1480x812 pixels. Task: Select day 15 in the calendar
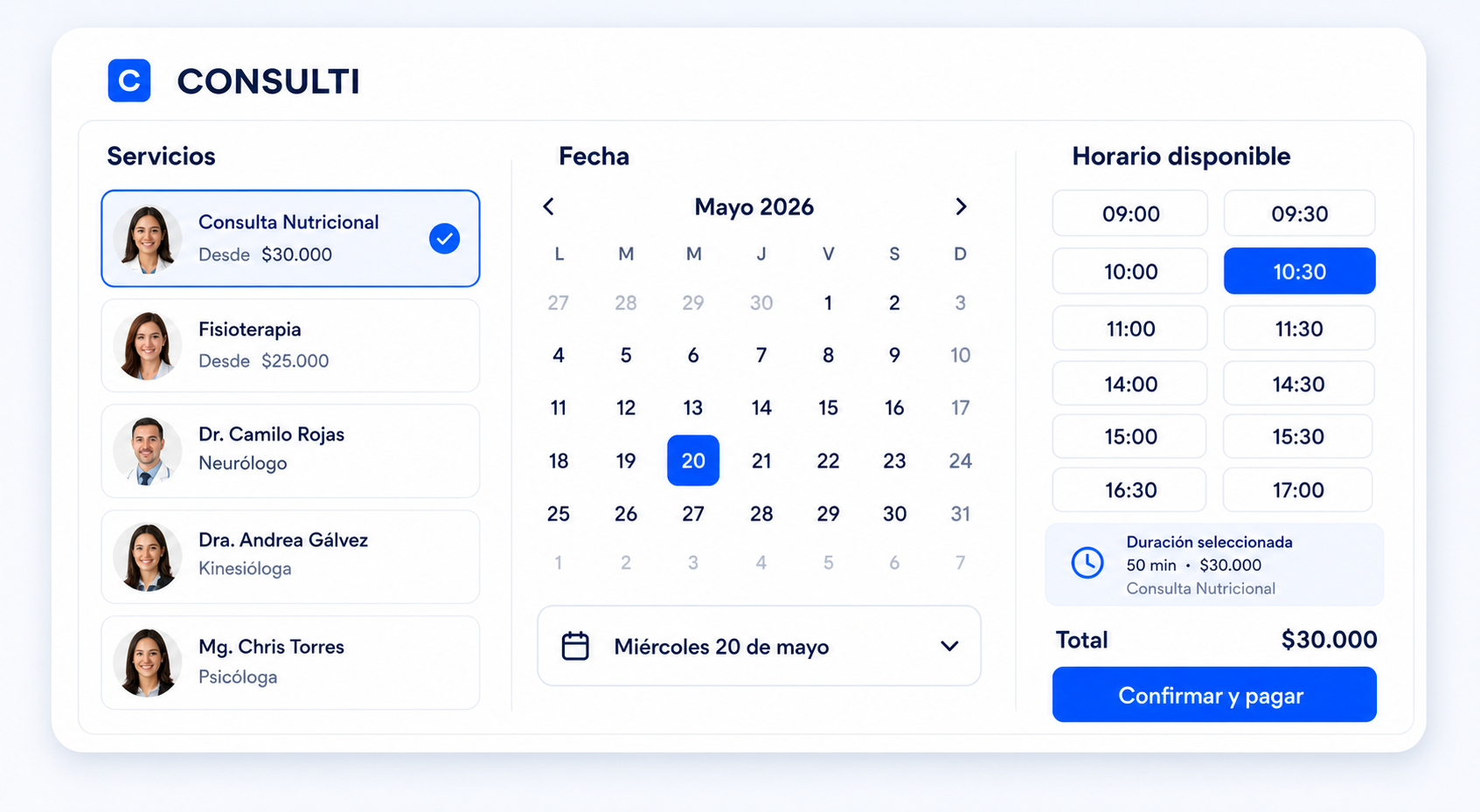(828, 407)
